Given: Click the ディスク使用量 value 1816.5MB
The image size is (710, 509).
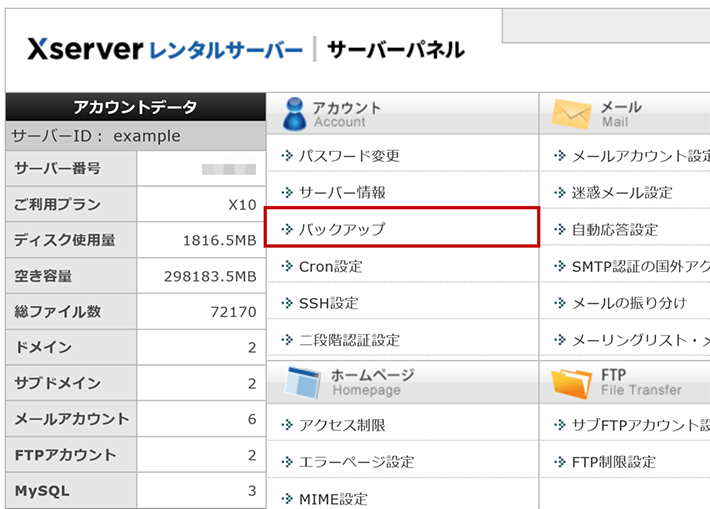Looking at the screenshot, I should click(x=220, y=240).
